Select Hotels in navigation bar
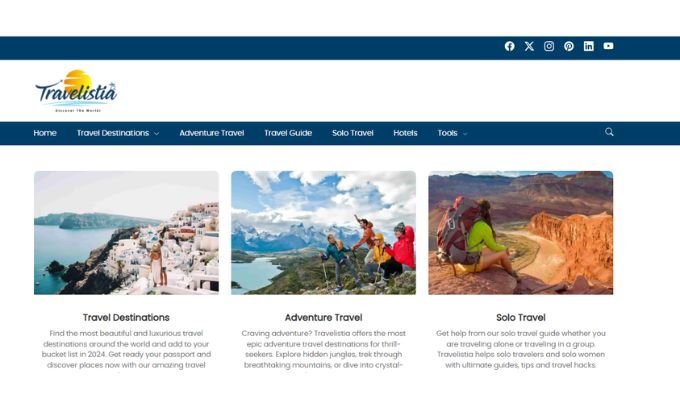The image size is (680, 409). [x=405, y=133]
